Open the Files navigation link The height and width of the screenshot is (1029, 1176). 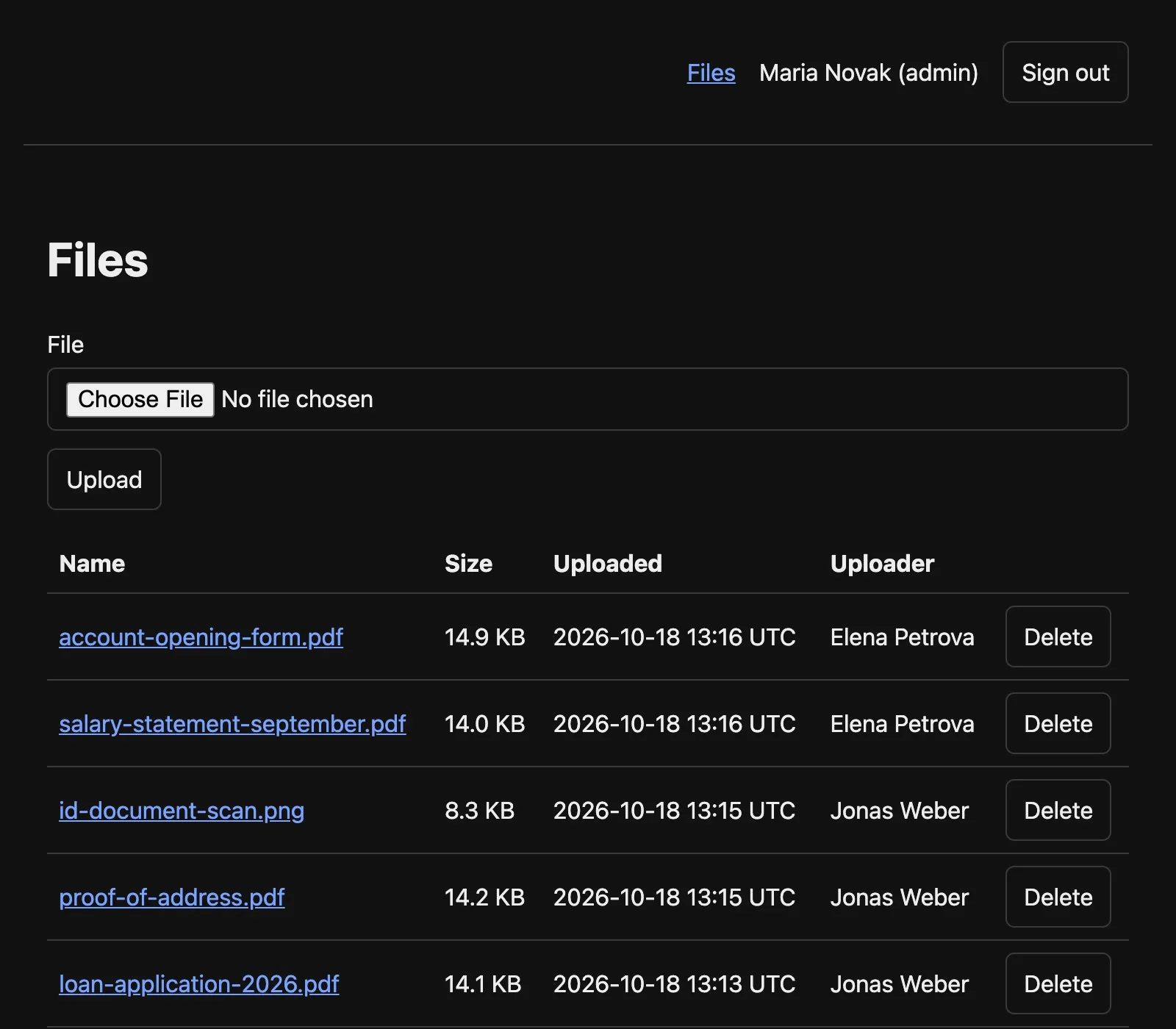(x=711, y=73)
